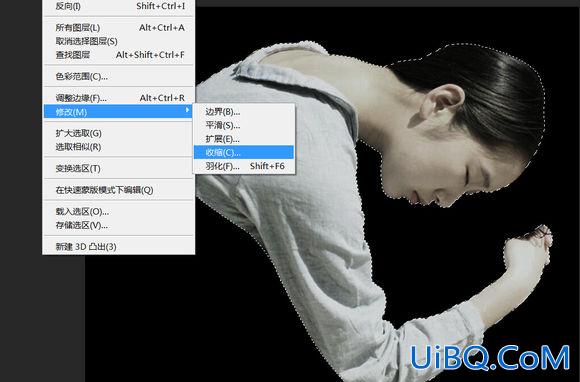Image resolution: width=580 pixels, height=382 pixels.
Task: Click New 3D Extrusion (新建3D凸出)
Action: [119, 247]
